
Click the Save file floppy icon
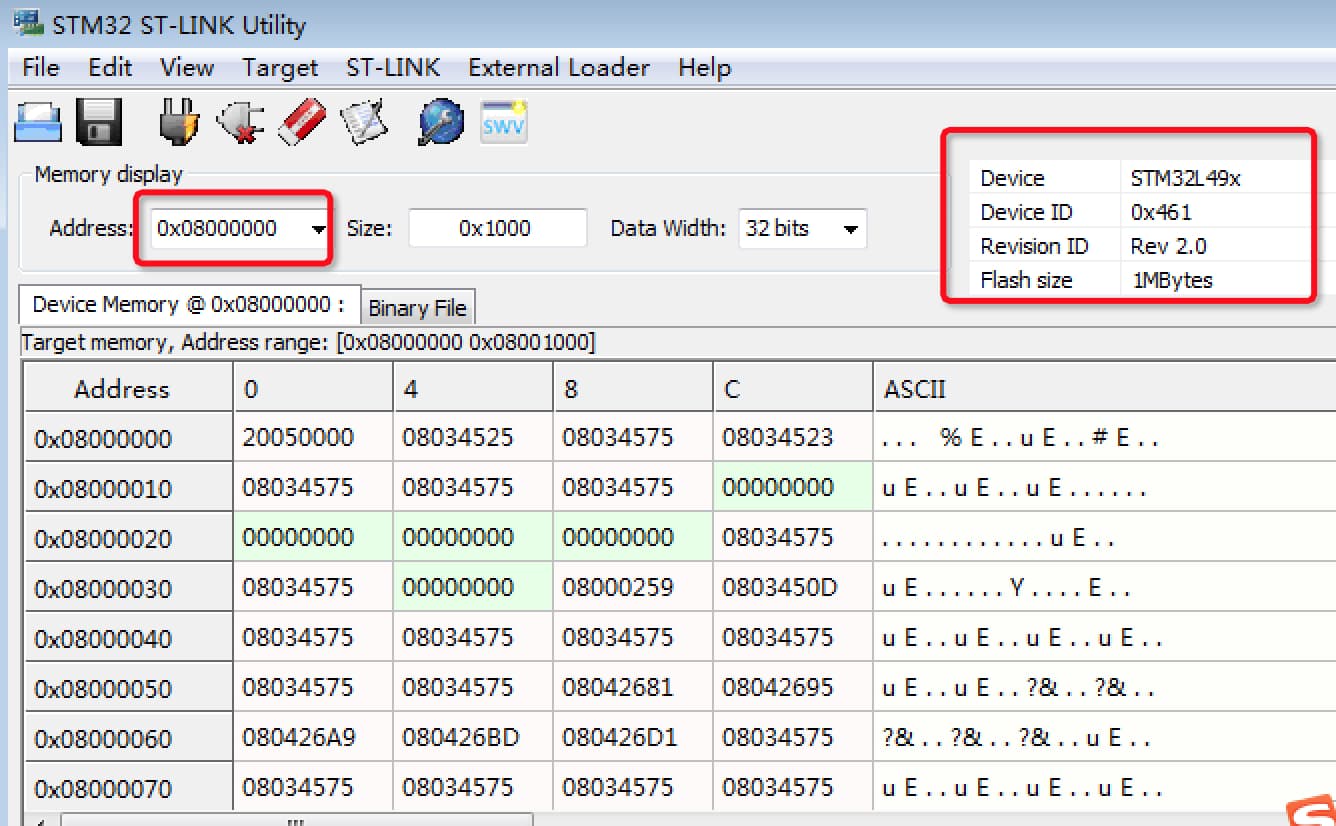click(100, 122)
